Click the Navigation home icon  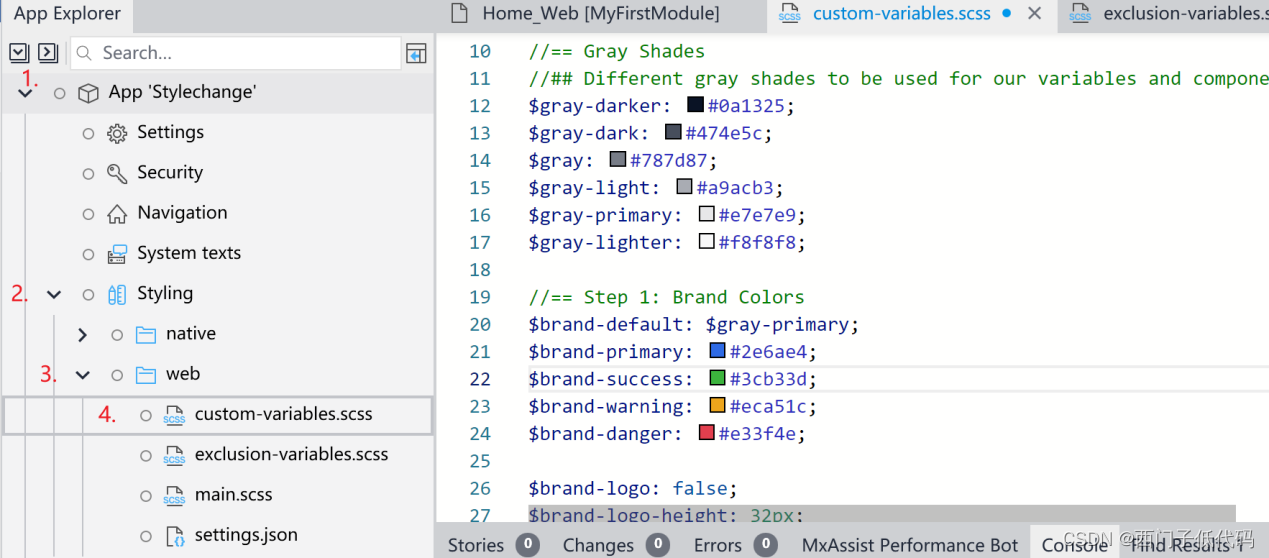tap(117, 213)
